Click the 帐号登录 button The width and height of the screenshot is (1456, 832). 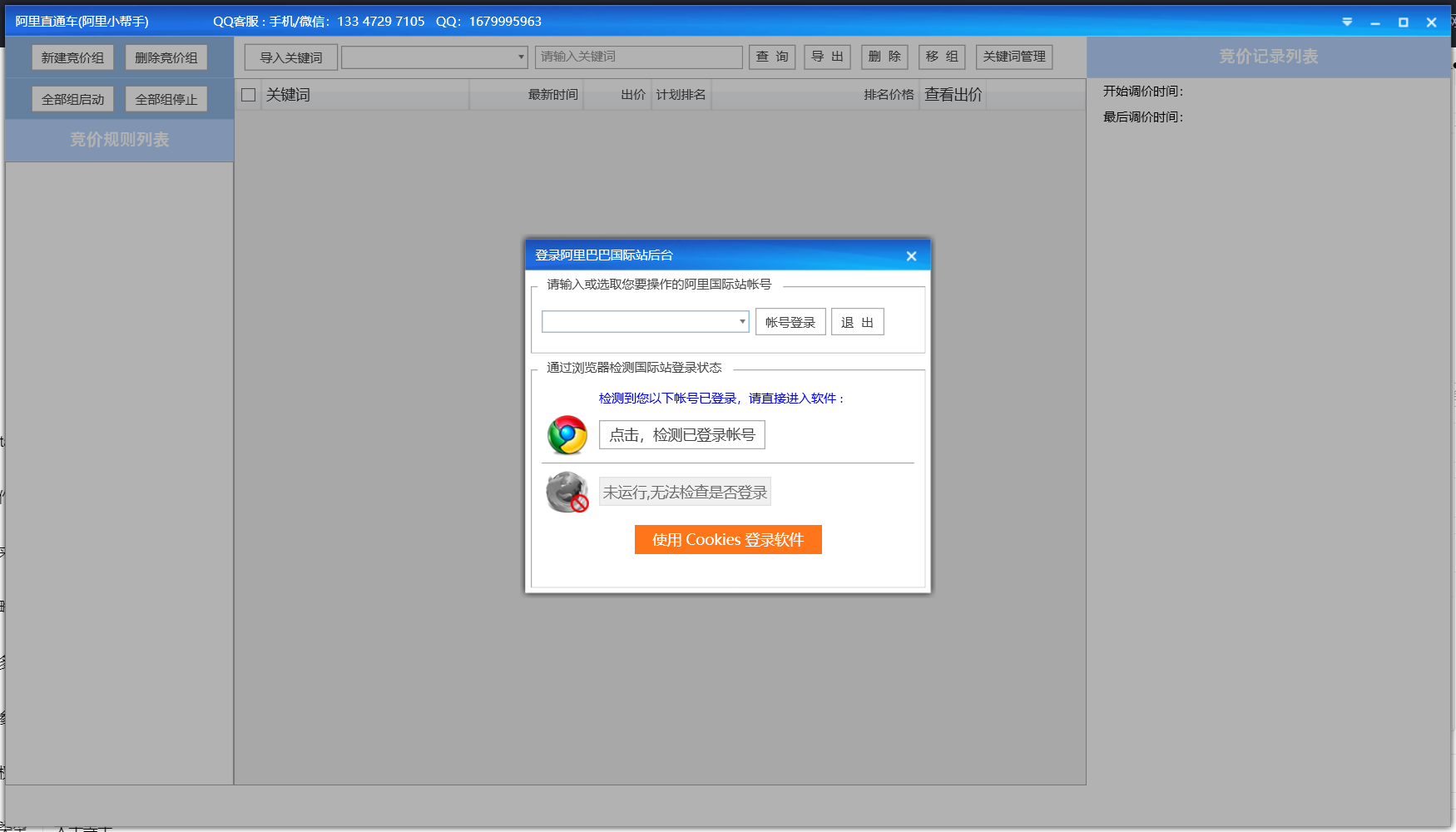(790, 322)
